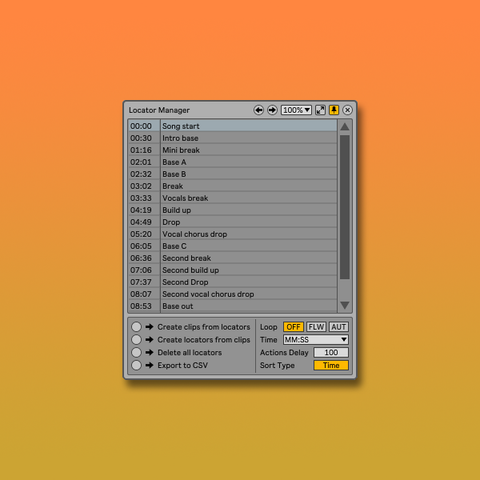Select the Break locator at 03:02
Screen dimensions: 480x480
(x=249, y=186)
